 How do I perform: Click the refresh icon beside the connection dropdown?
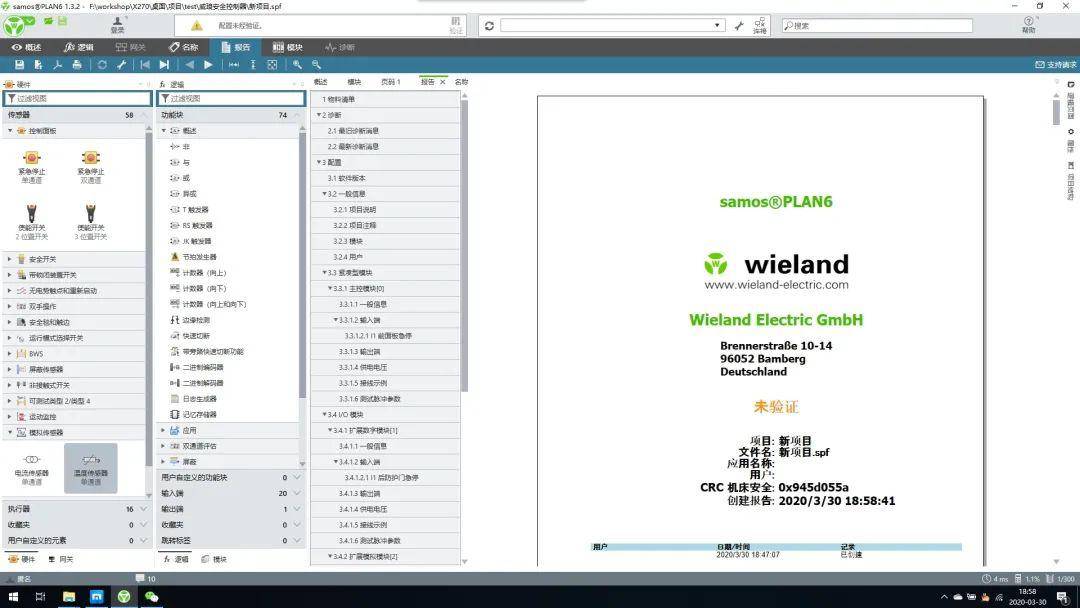489,25
